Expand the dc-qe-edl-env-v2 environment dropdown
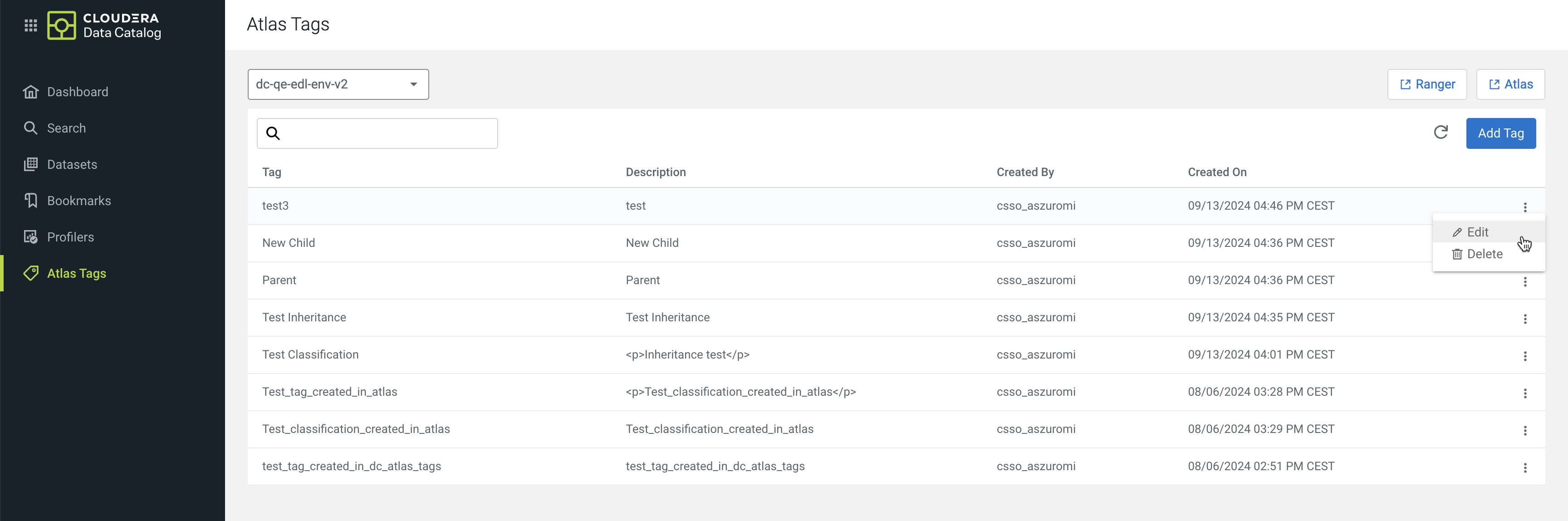This screenshot has width=1568, height=521. pyautogui.click(x=338, y=84)
